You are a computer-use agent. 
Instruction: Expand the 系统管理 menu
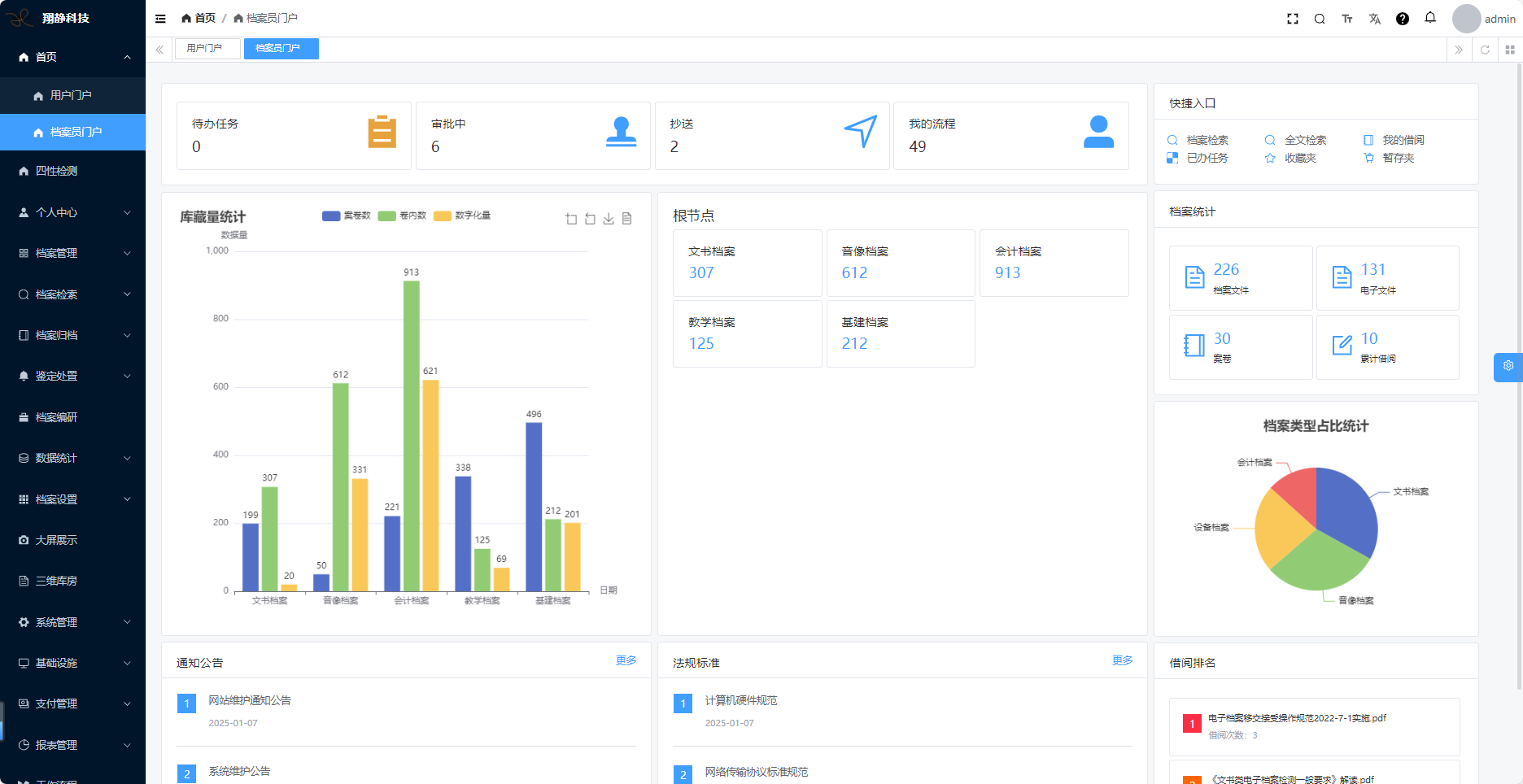tap(73, 622)
